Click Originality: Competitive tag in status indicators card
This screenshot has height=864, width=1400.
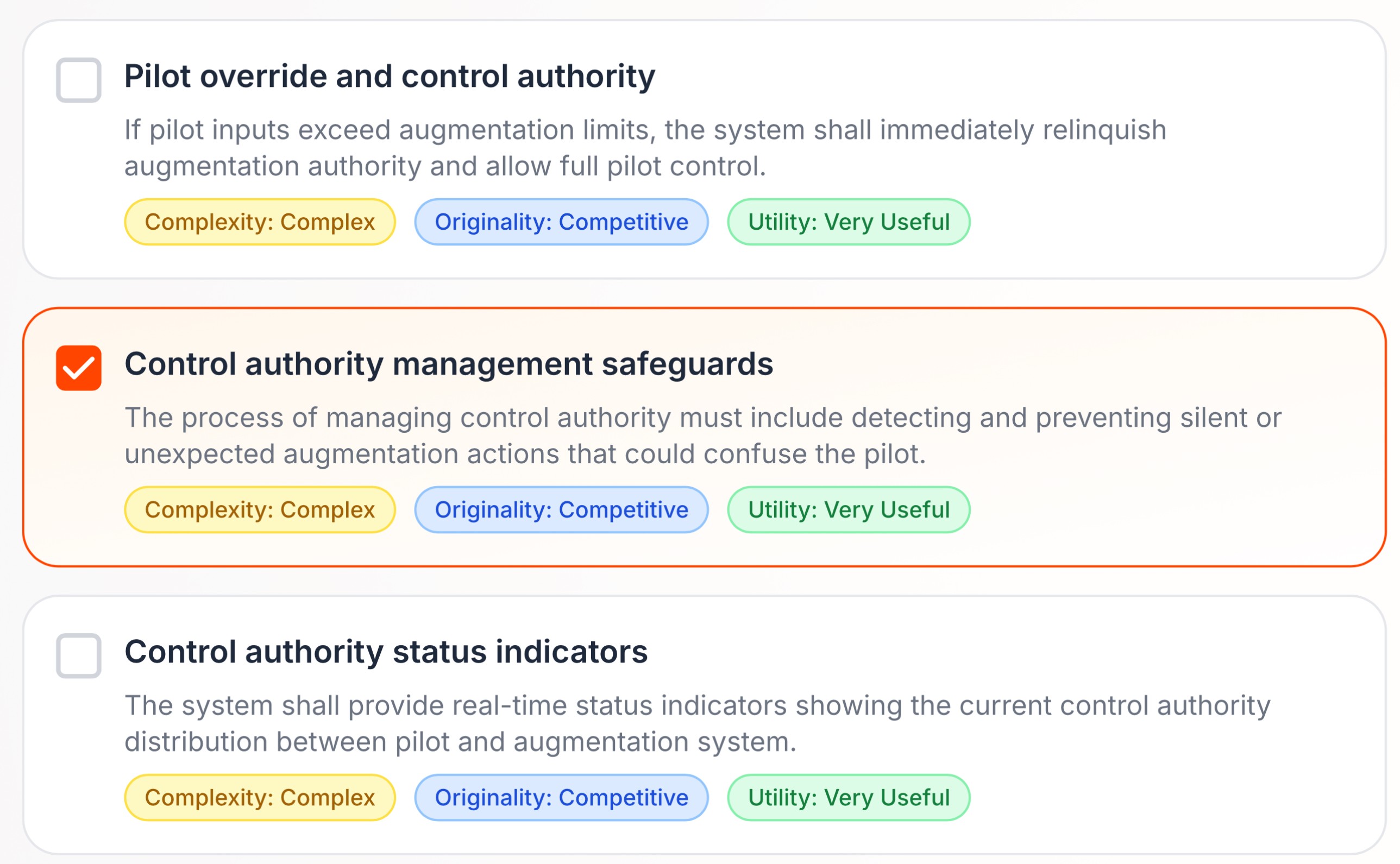click(x=561, y=798)
